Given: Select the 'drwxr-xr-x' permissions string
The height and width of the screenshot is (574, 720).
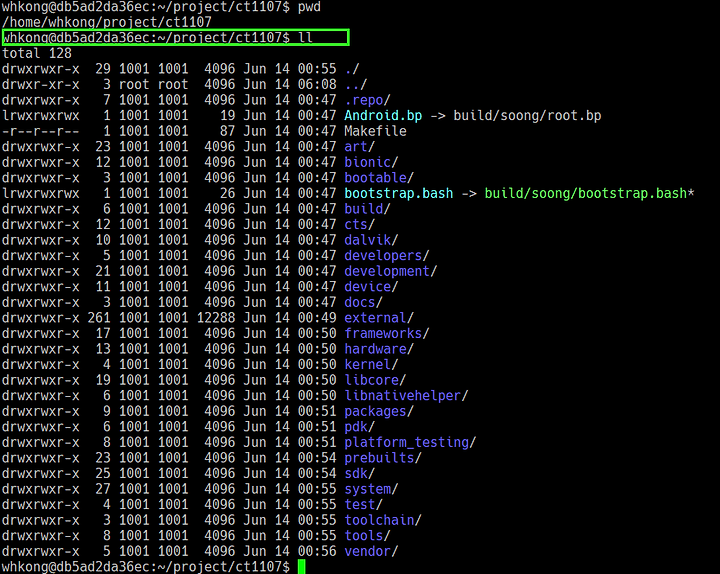Looking at the screenshot, I should coord(40,84).
